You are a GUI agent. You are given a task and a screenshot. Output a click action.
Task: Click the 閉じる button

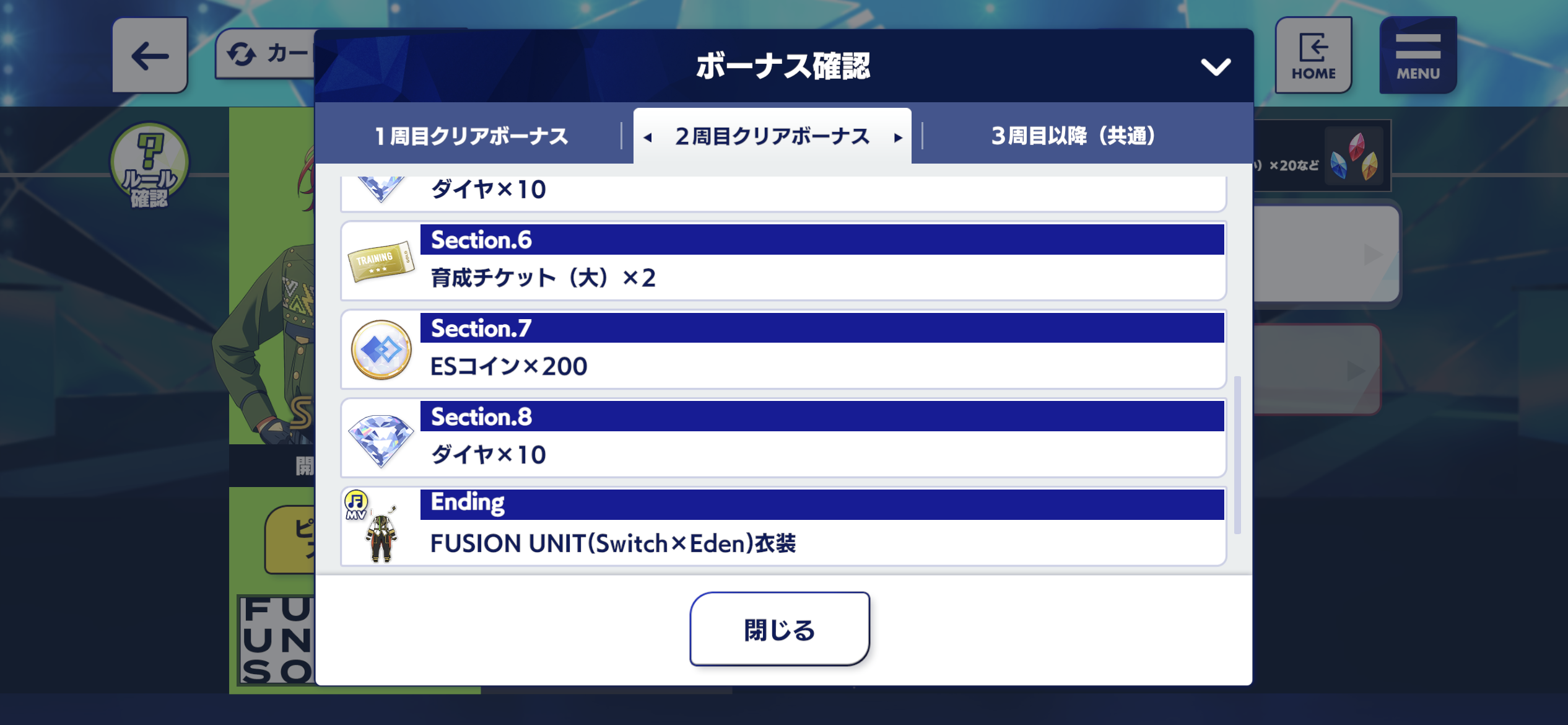[x=780, y=629]
